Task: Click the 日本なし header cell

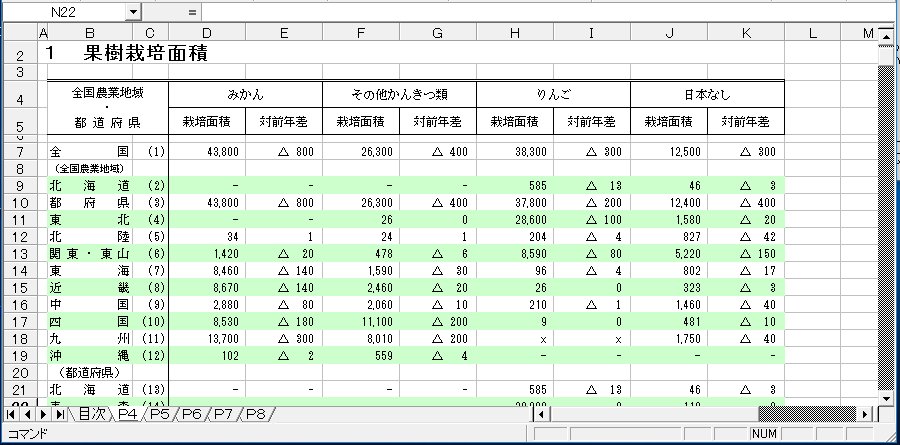Action: (707, 94)
